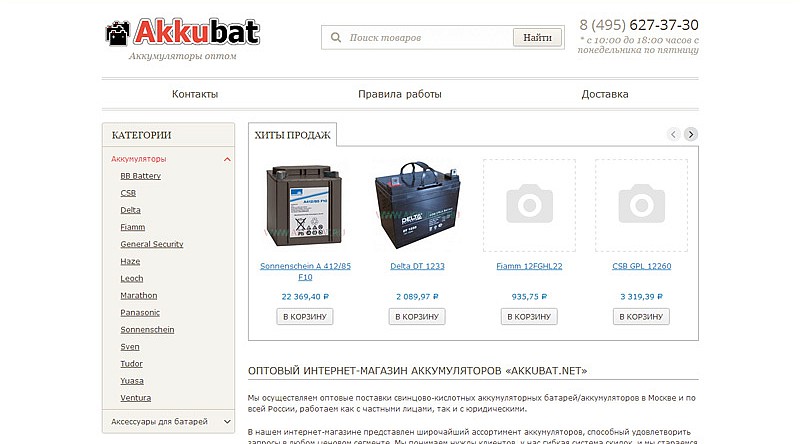The image size is (800, 444).
Task: Open the Правила работы menu item
Action: click(x=399, y=94)
